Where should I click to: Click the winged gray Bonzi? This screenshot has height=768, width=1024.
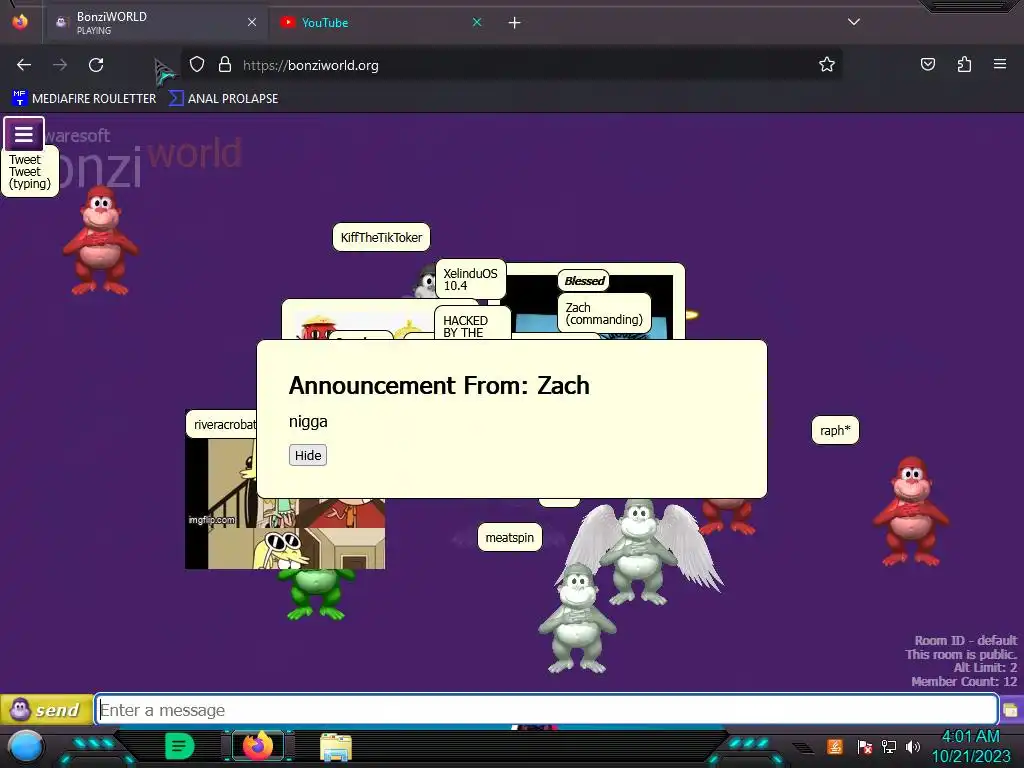tap(640, 552)
